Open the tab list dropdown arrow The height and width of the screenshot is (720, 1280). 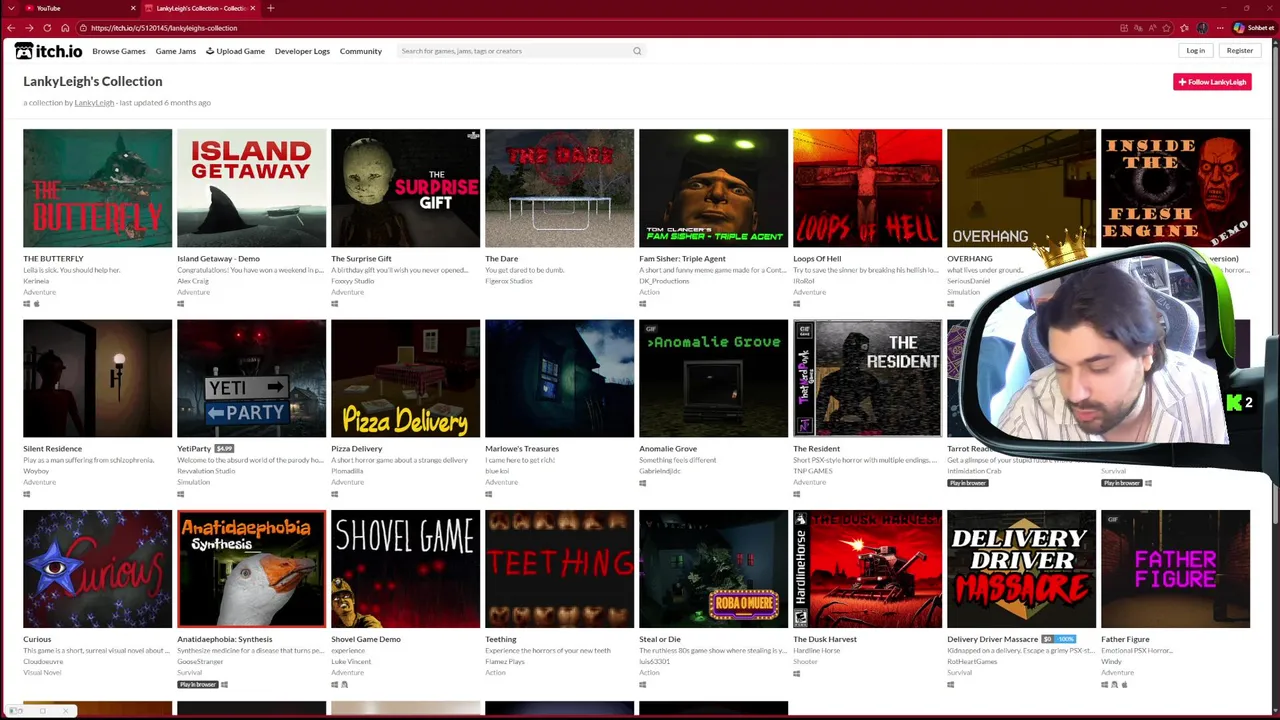[x=10, y=8]
